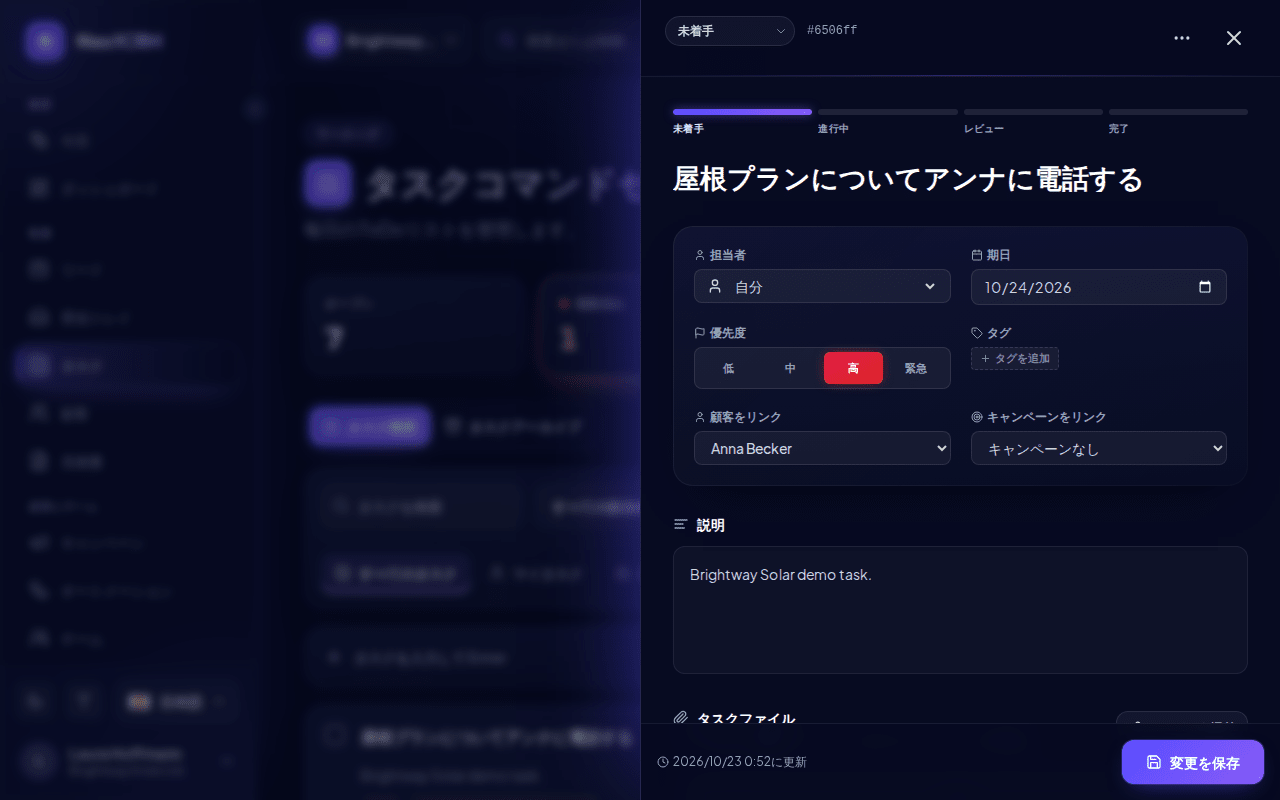Select 低 priority
This screenshot has width=1280, height=800.
(x=728, y=368)
